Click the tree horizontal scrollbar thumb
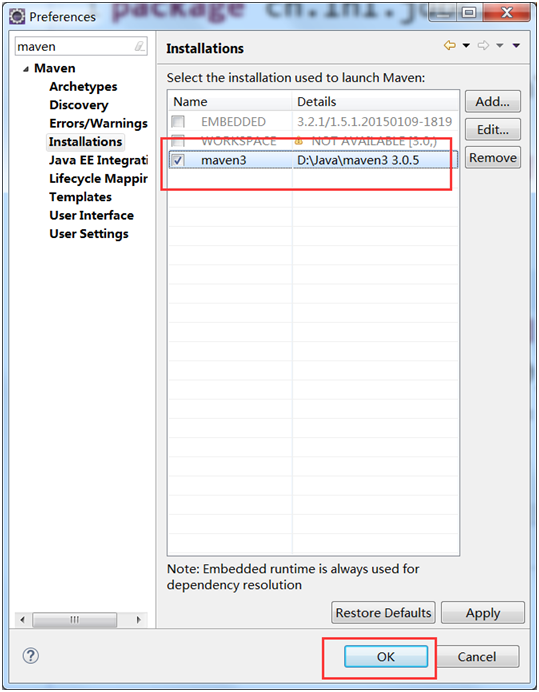The width and height of the screenshot is (539, 692). tap(75, 620)
